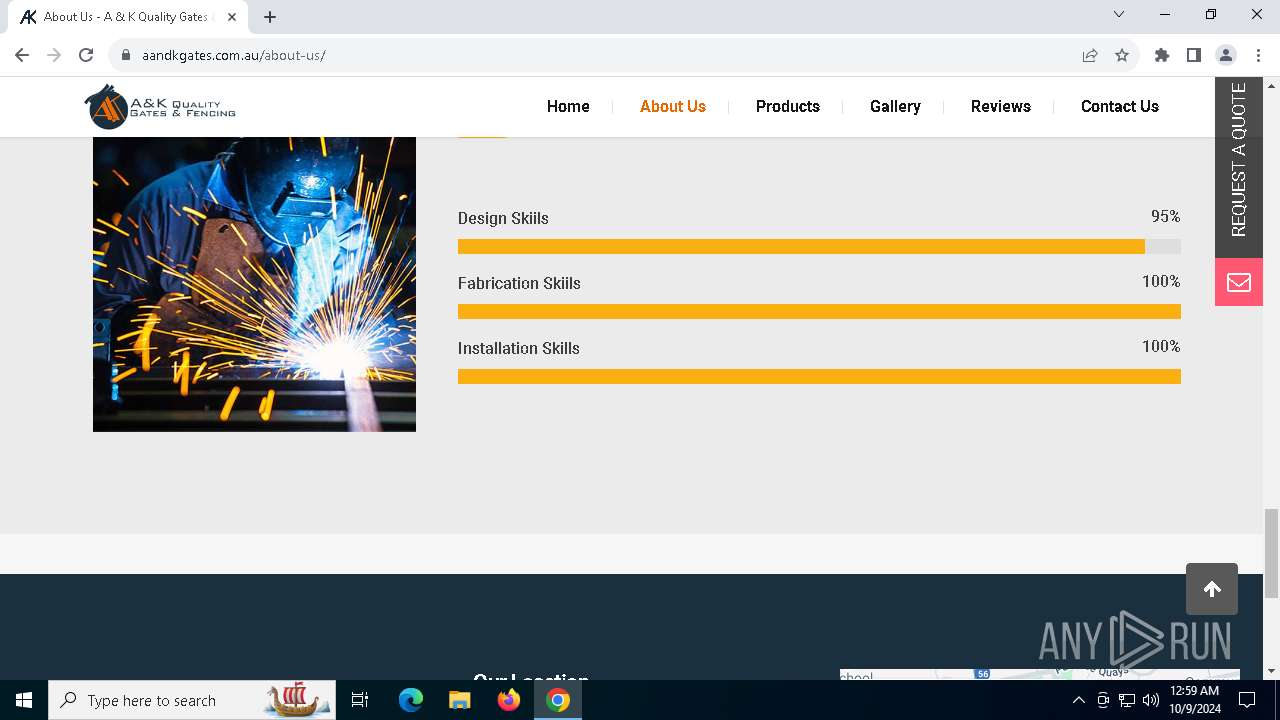Screen dimensions: 1280x720
Task: Open volume control in system tray
Action: (x=1150, y=700)
